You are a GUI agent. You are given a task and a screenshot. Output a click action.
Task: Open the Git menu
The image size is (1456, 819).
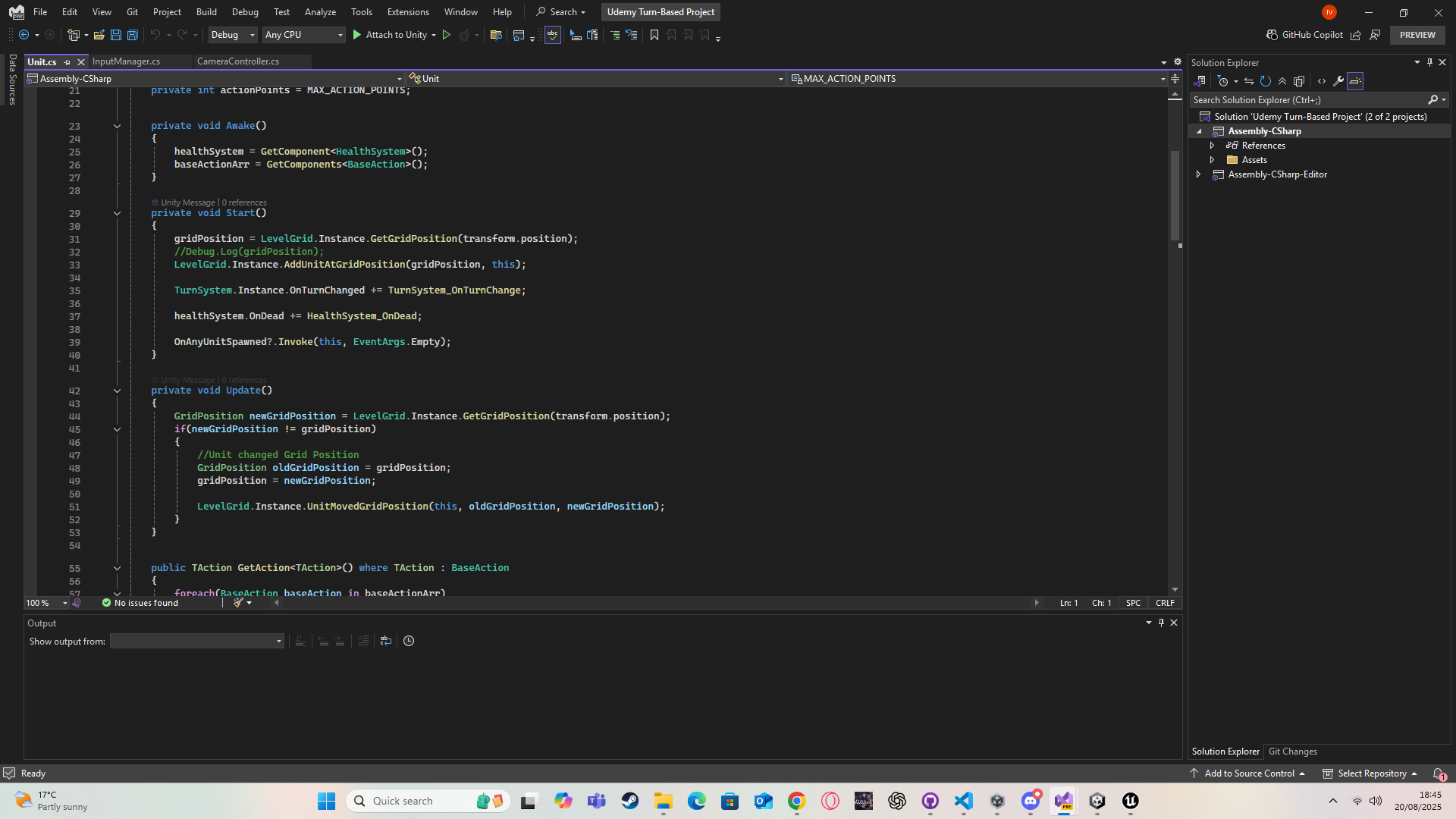(132, 12)
